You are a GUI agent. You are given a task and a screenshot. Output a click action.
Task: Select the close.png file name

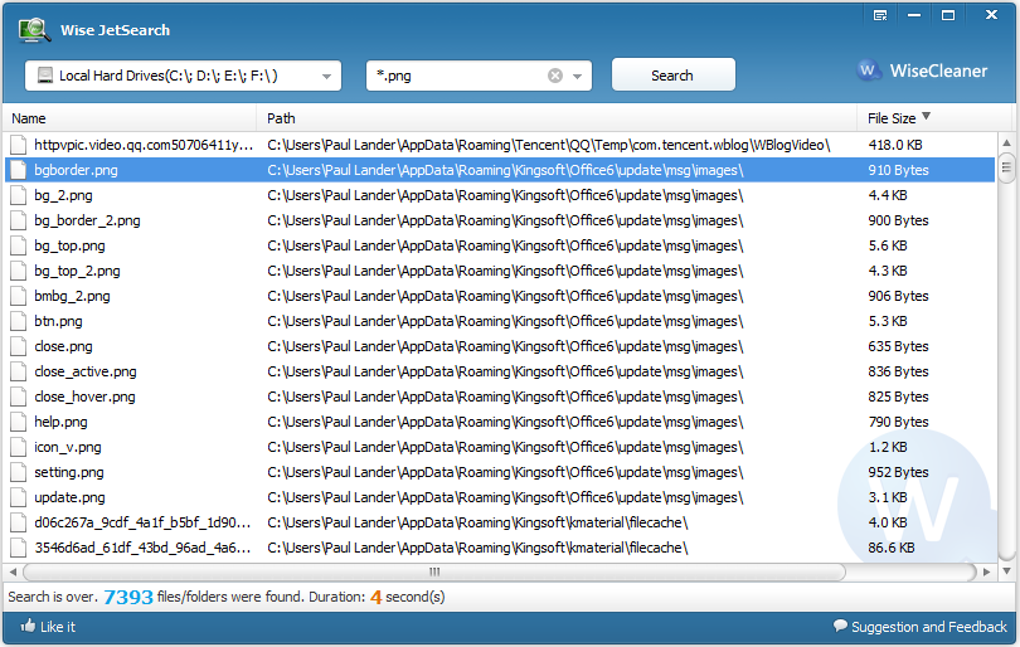[63, 347]
